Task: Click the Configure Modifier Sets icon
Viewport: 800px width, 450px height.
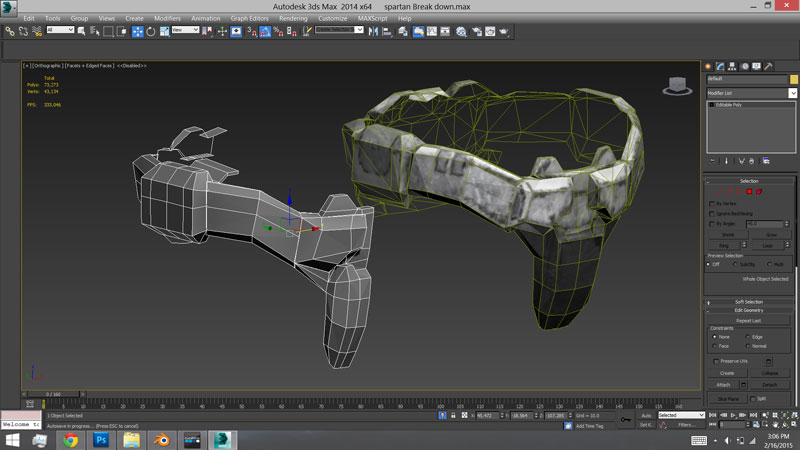Action: 766,161
